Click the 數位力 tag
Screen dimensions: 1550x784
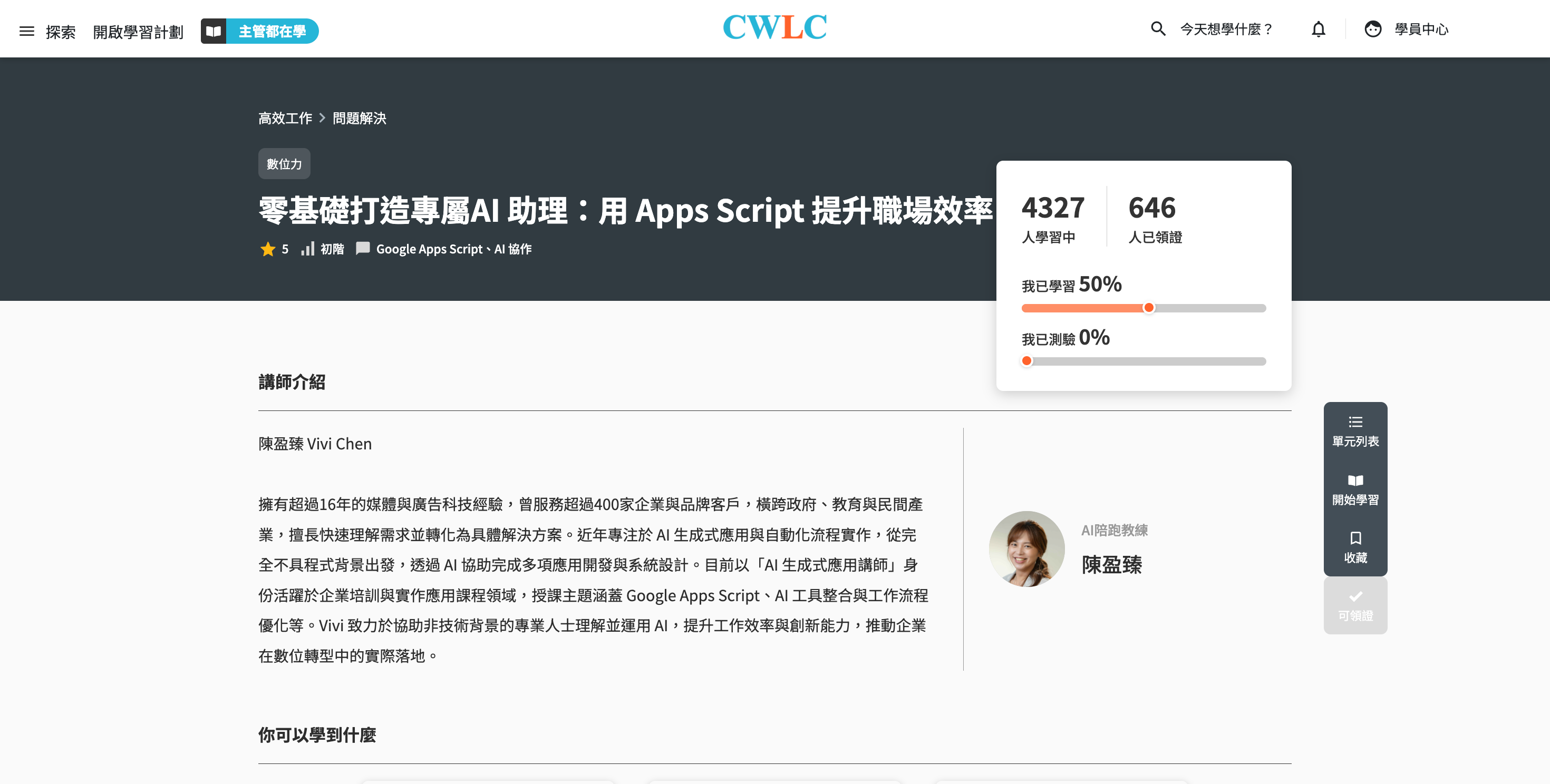(284, 163)
